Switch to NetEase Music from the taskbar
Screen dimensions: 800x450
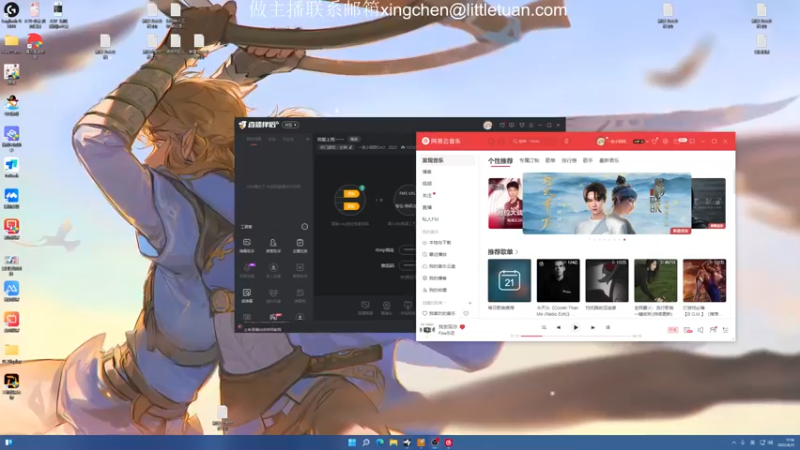448,442
